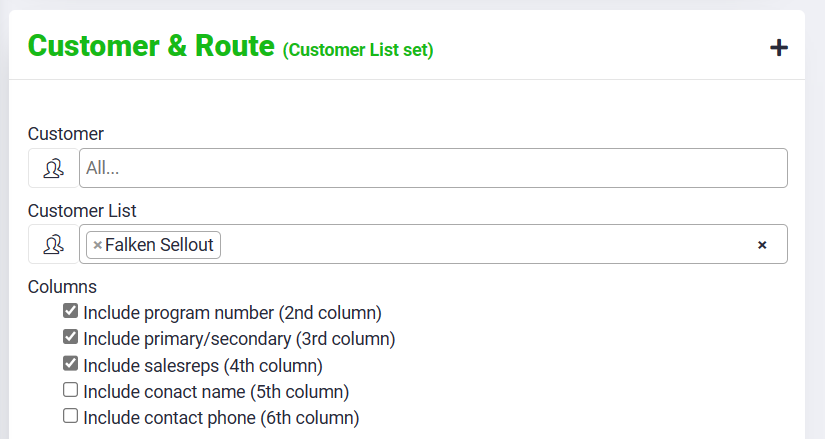Enable the Include contact phone checkbox
This screenshot has height=439, width=825.
click(71, 415)
